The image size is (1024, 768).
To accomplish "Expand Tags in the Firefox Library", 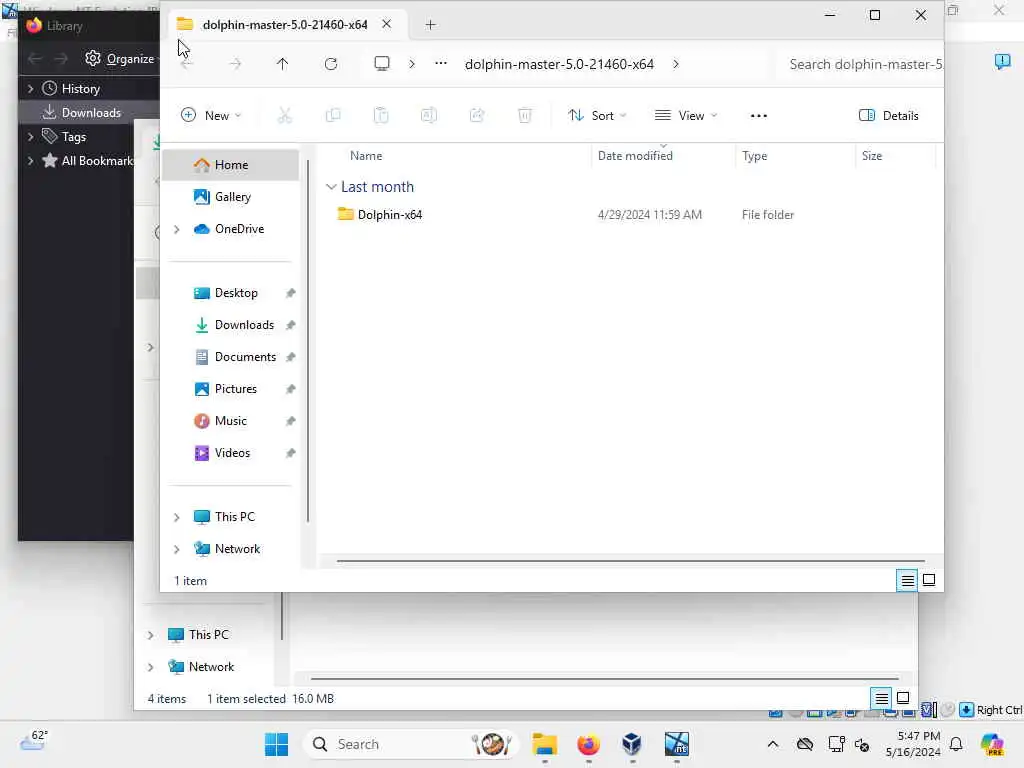I will (x=30, y=136).
